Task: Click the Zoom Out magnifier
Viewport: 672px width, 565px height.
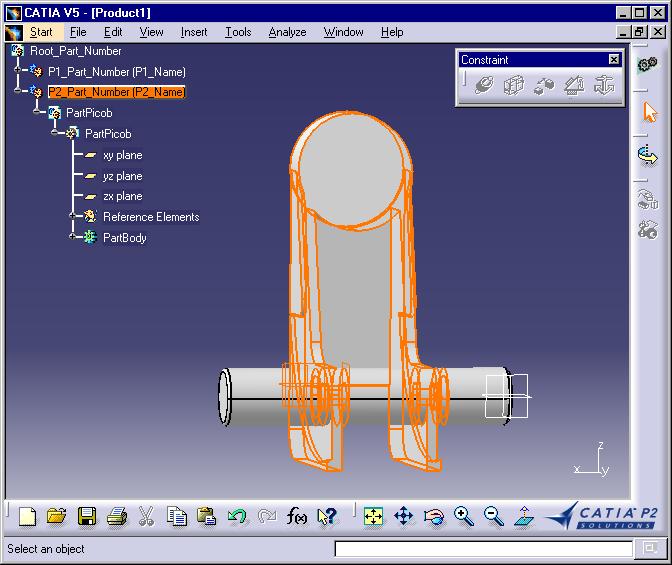Action: 494,516
